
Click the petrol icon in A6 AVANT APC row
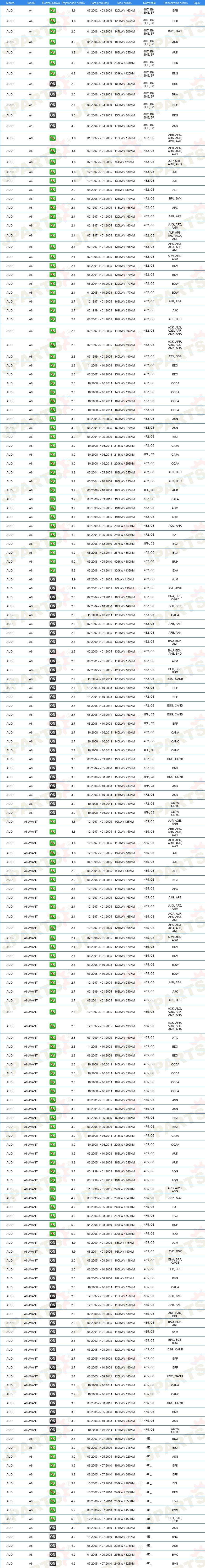[53, 889]
